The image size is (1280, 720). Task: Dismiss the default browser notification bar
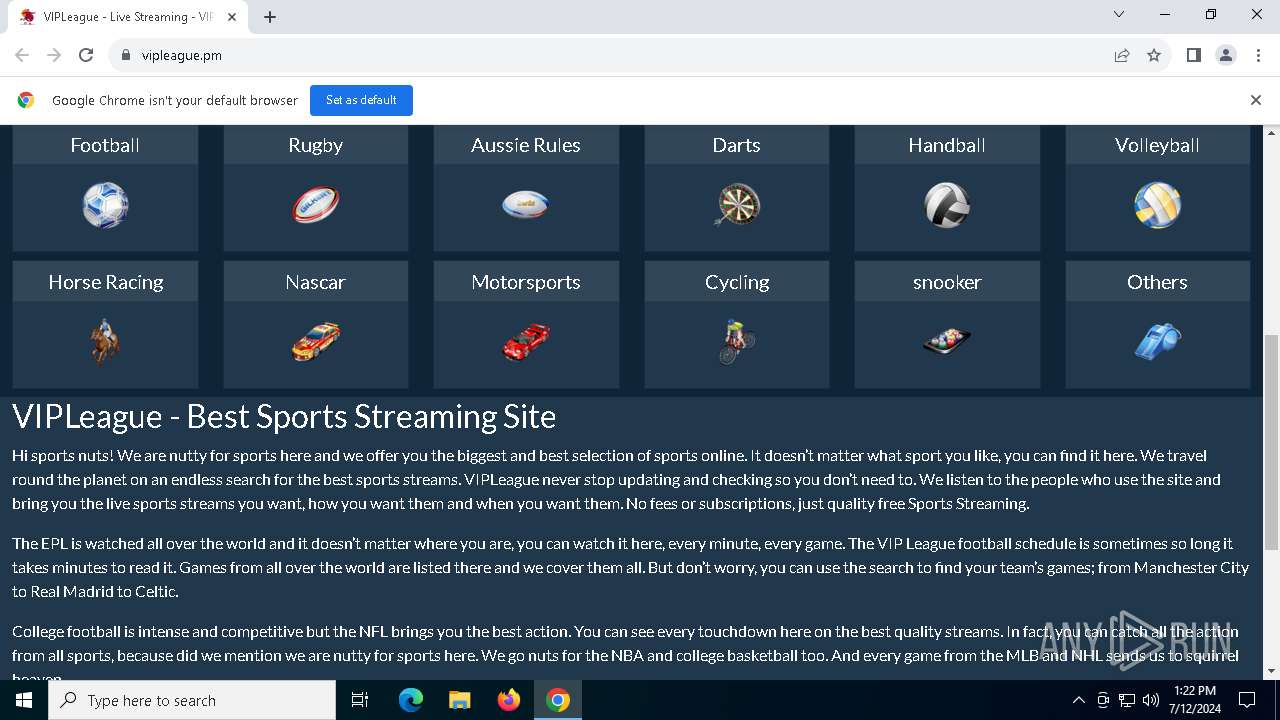(x=1256, y=100)
